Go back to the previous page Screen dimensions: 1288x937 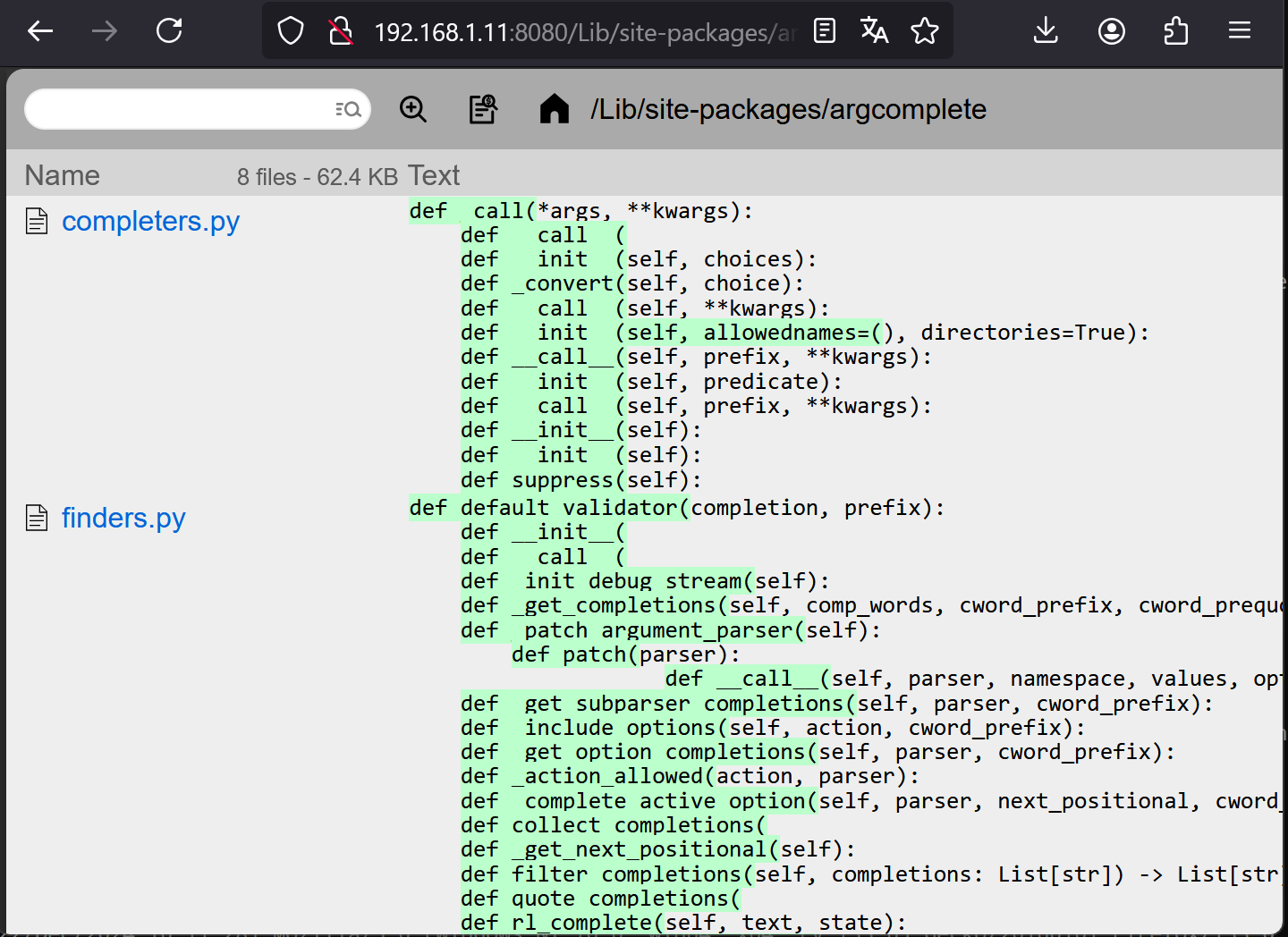point(40,32)
